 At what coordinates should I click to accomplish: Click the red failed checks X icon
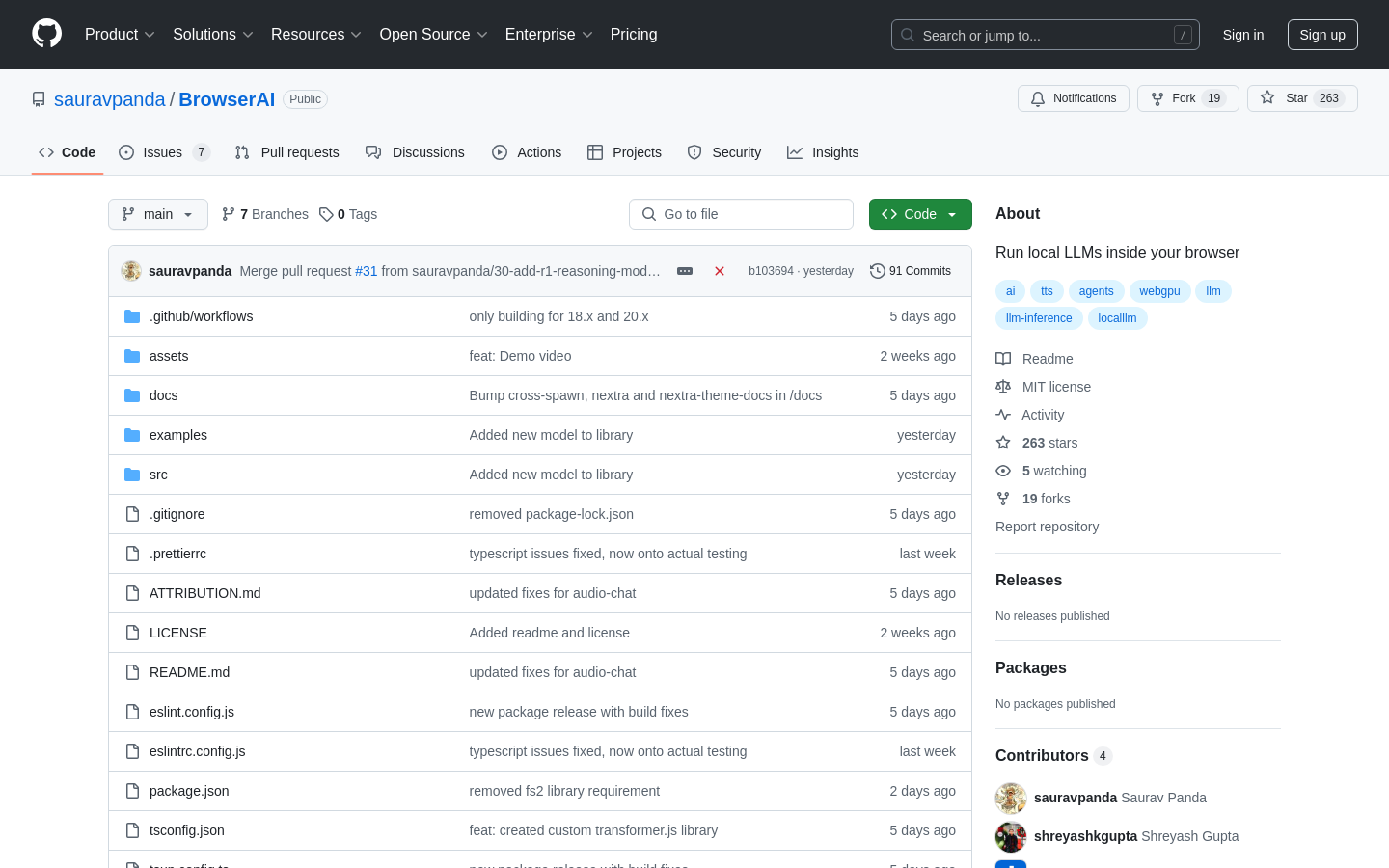(x=720, y=271)
